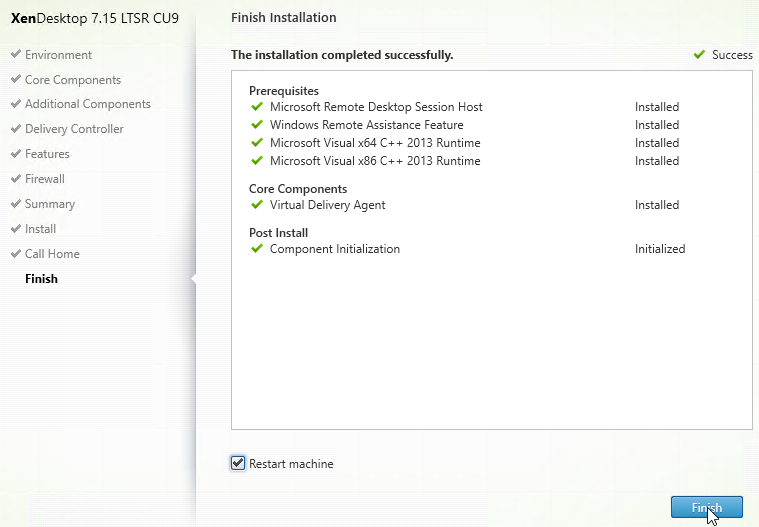Select the Call Home step
Viewport: 759px width, 527px height.
tap(52, 254)
